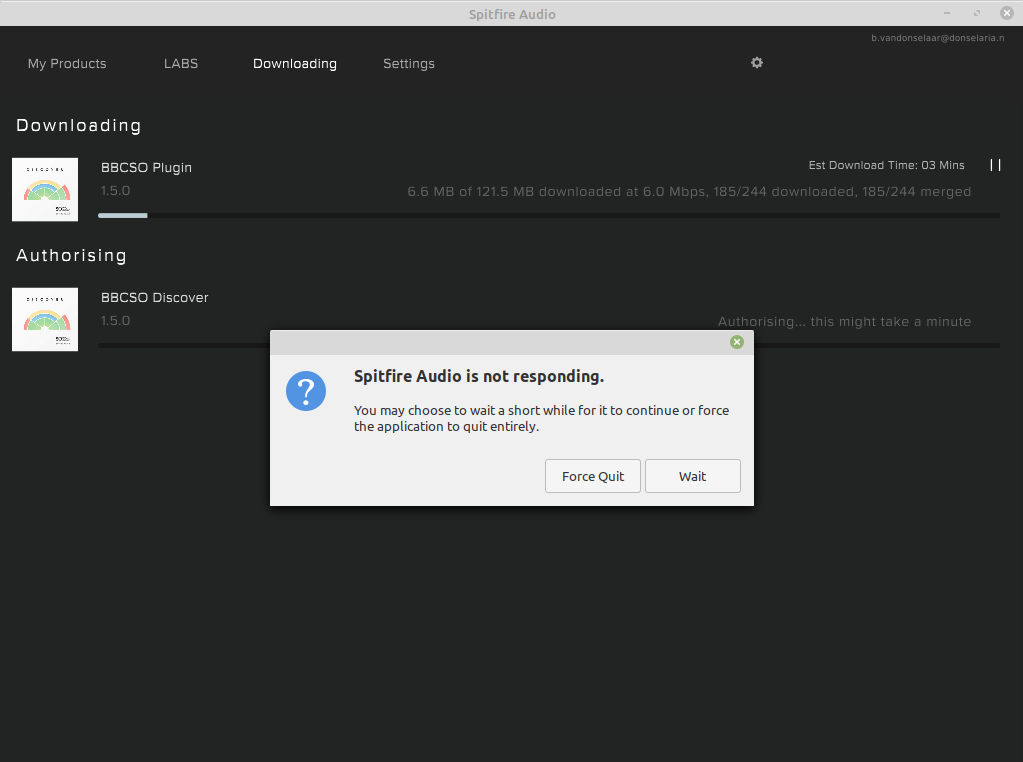Image resolution: width=1023 pixels, height=762 pixels.
Task: Click Est Download Time: 03 Mins
Action: (x=887, y=165)
